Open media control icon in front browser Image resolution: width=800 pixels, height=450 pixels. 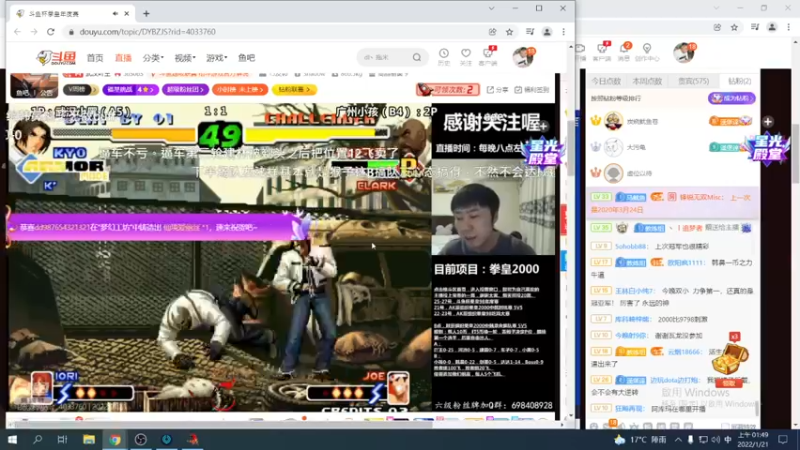(x=530, y=32)
